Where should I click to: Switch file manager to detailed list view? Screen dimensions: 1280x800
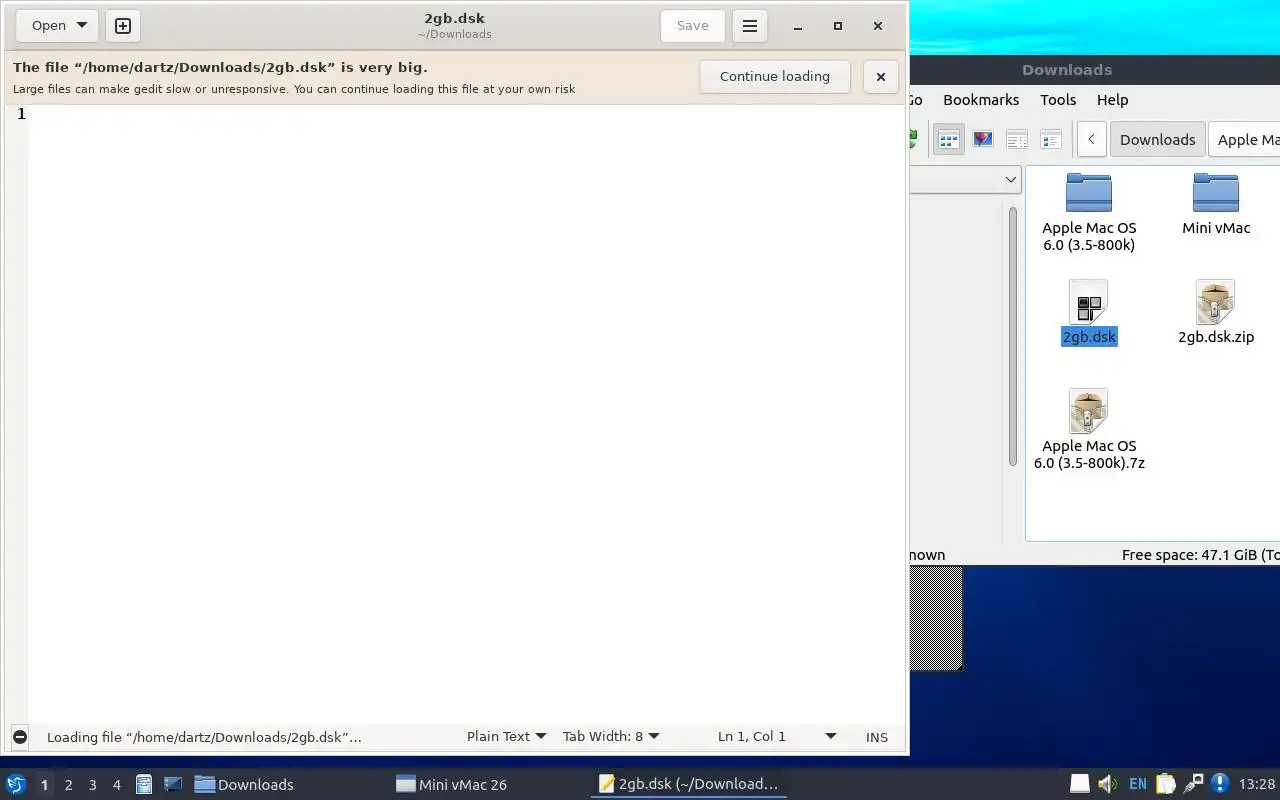coord(1051,139)
